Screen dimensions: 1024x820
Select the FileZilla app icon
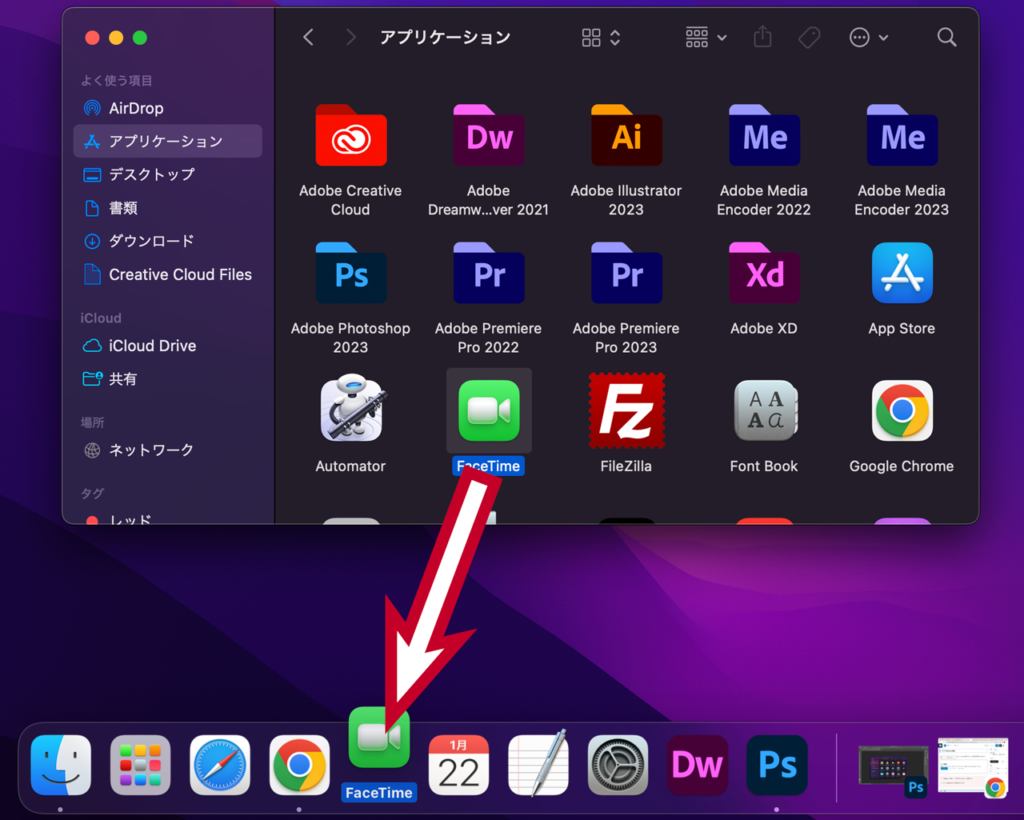click(626, 410)
